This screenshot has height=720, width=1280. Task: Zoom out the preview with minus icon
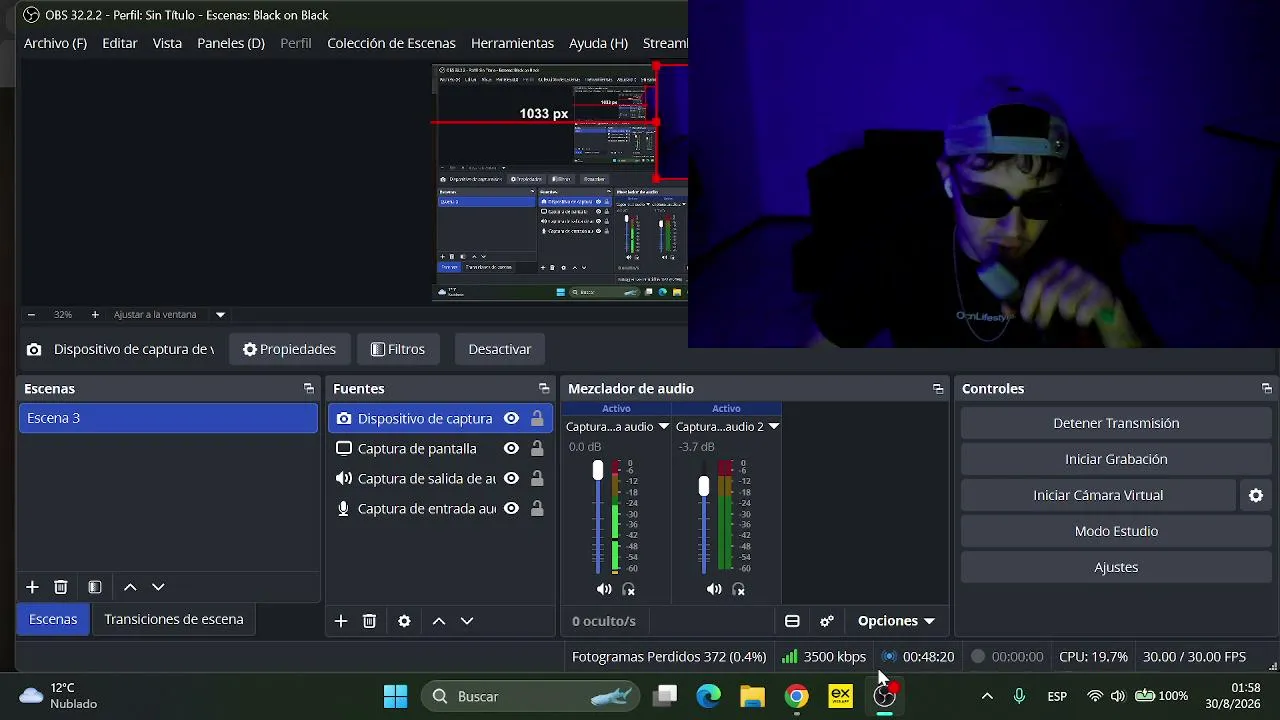point(31,314)
